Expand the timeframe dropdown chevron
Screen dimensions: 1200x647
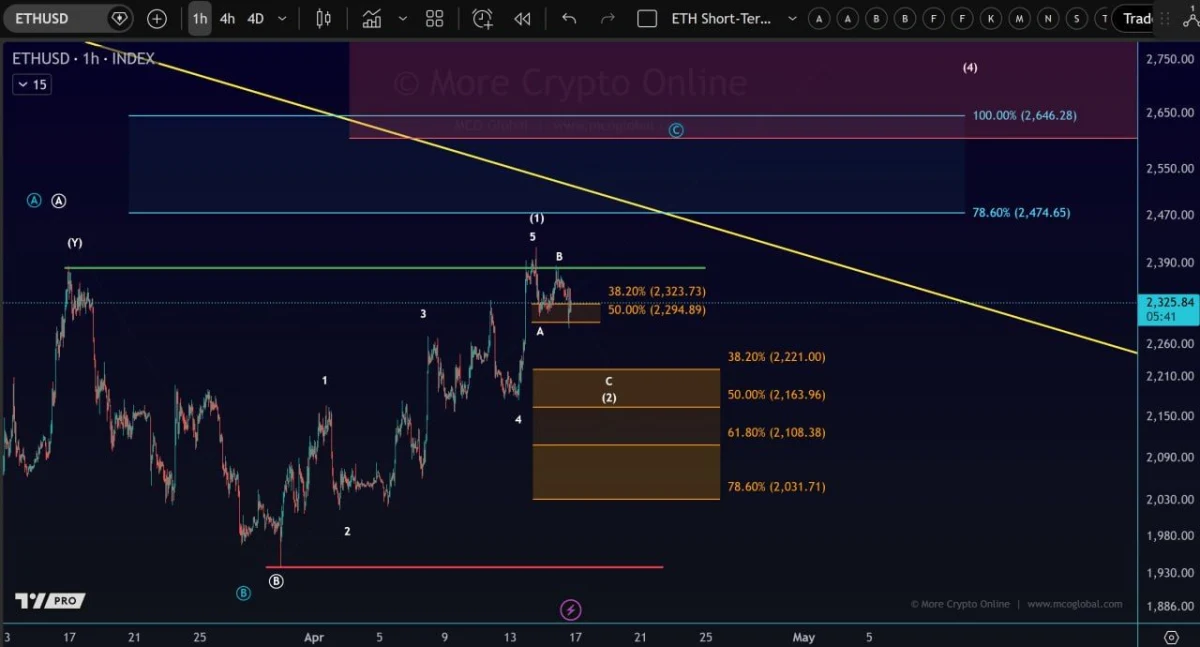tap(281, 18)
